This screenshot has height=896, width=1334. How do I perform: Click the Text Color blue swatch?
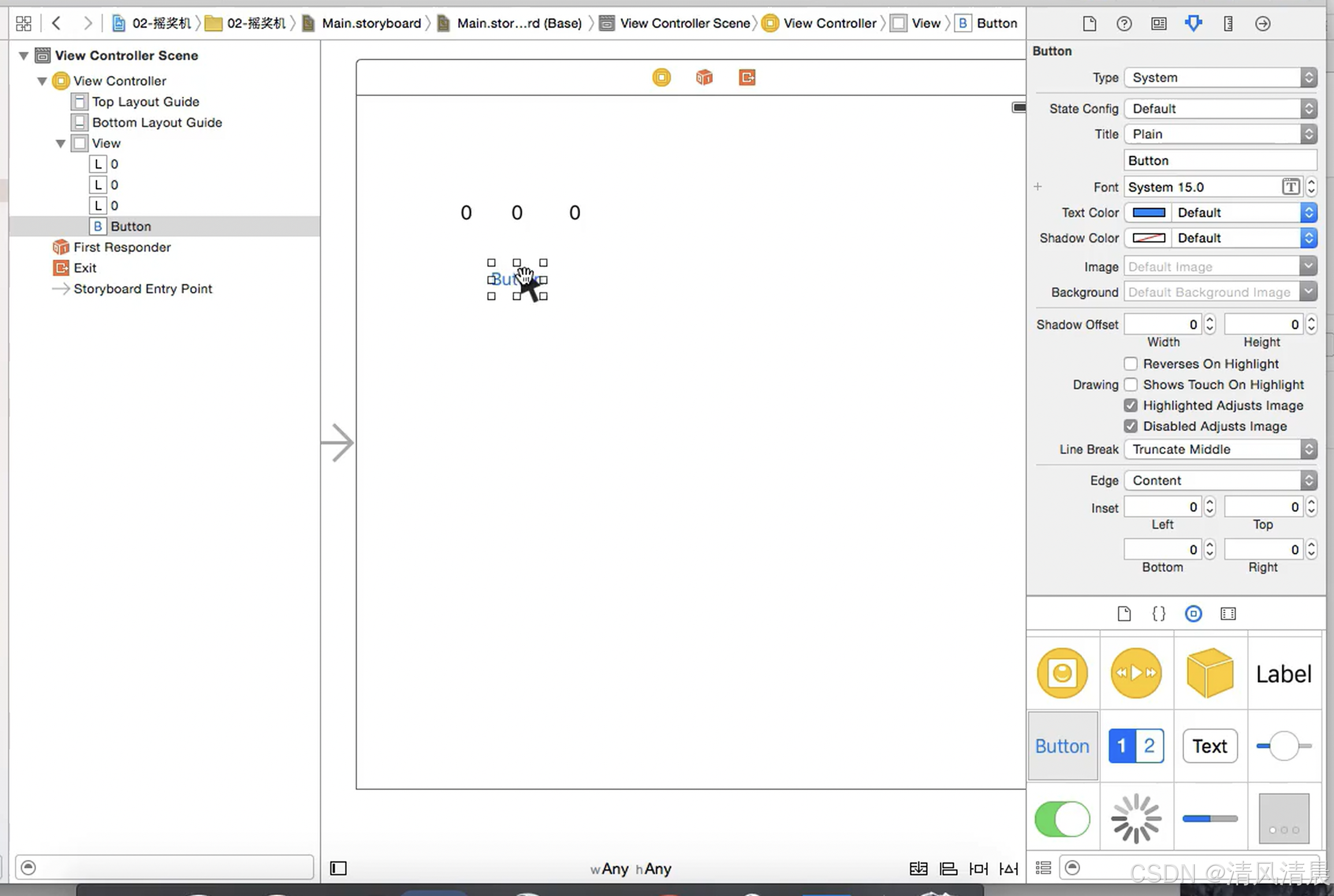tap(1148, 212)
